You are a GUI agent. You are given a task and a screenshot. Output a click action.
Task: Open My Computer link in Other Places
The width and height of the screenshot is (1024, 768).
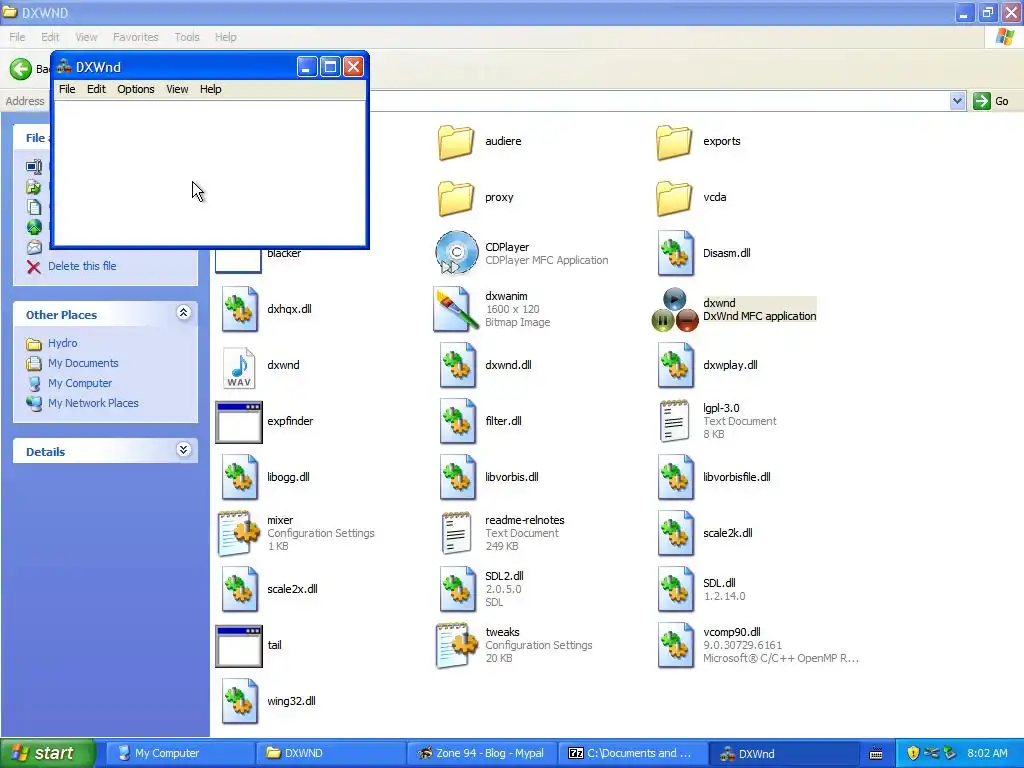[80, 384]
